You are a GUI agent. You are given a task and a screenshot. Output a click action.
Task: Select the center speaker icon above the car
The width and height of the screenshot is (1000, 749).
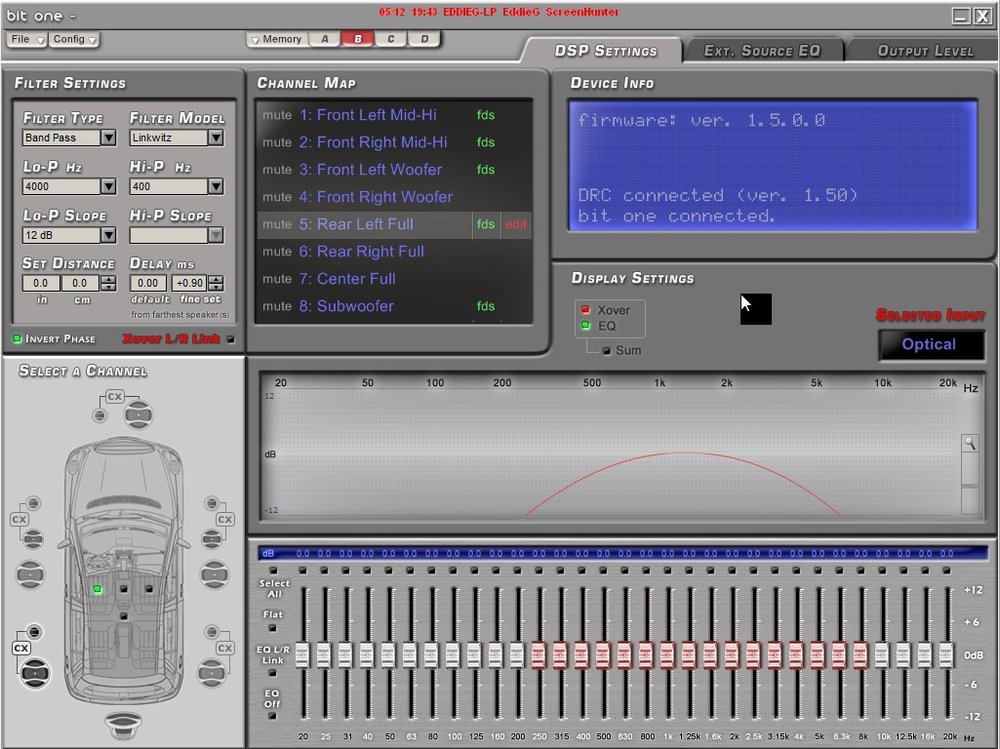pyautogui.click(x=138, y=415)
